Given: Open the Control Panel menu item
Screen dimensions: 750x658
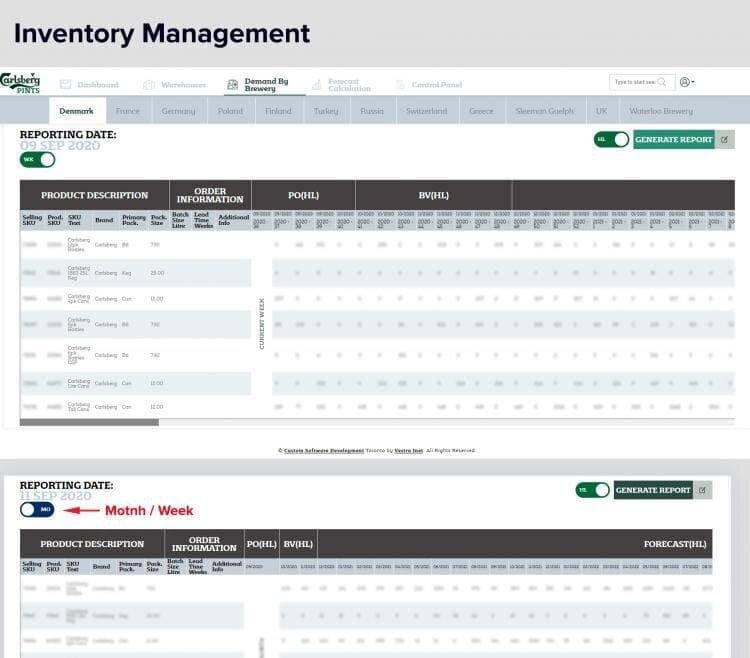Looking at the screenshot, I should (x=437, y=85).
